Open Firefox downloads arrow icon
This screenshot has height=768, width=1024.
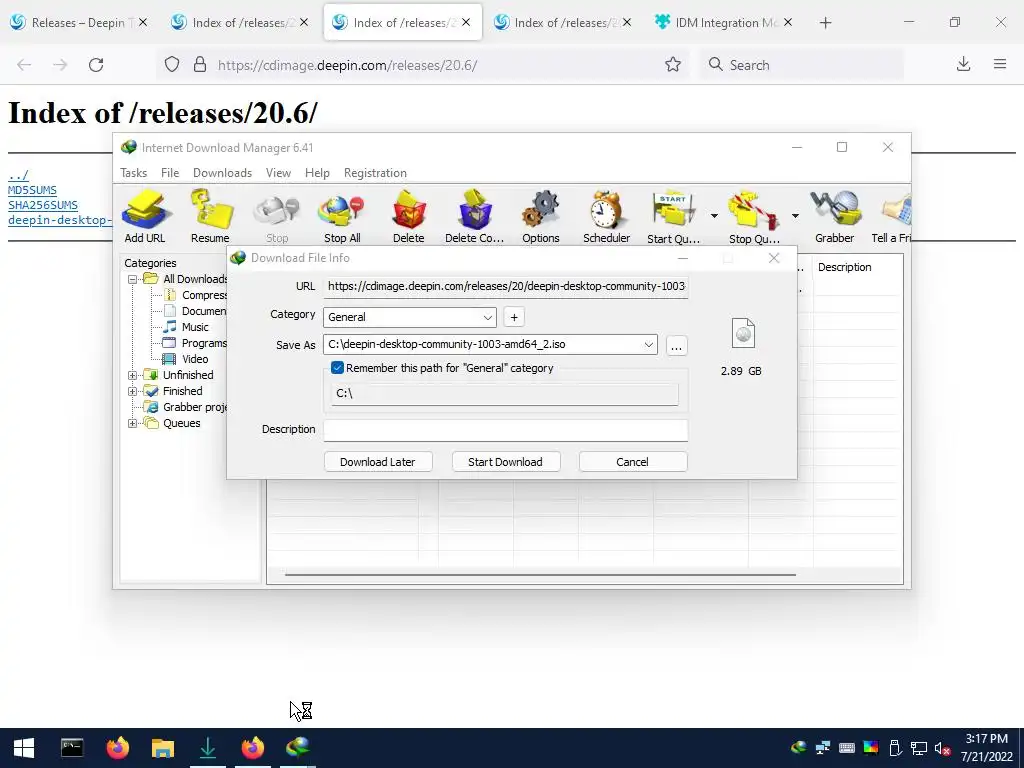(x=963, y=64)
